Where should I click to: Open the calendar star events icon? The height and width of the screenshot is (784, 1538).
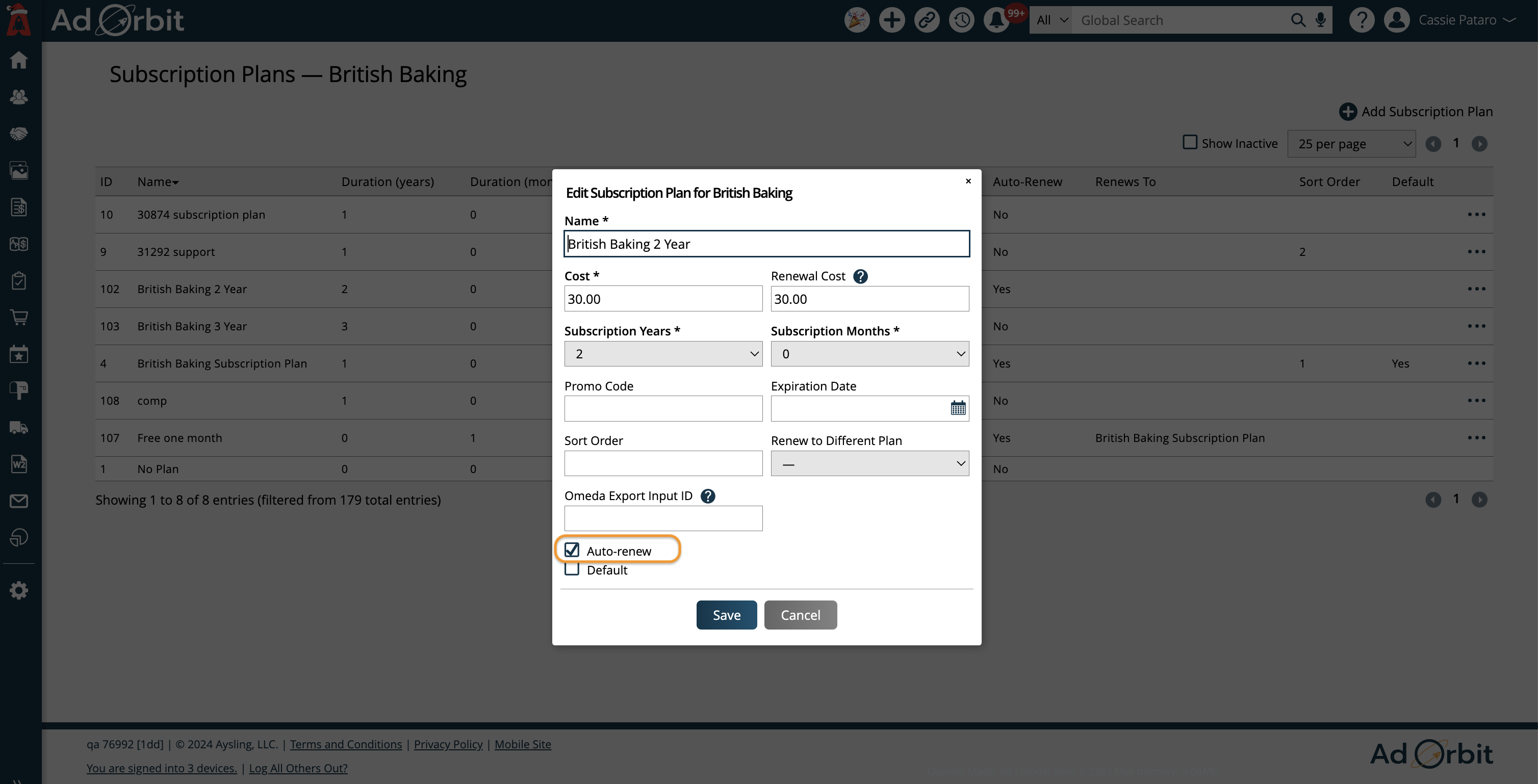coord(18,354)
